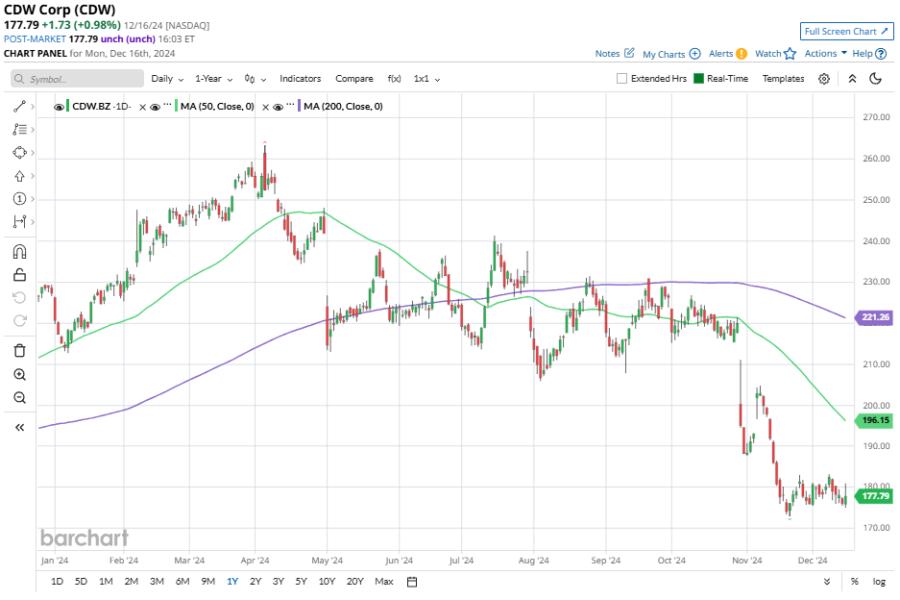Collapse the top toolbar with double chevron

tap(852, 79)
